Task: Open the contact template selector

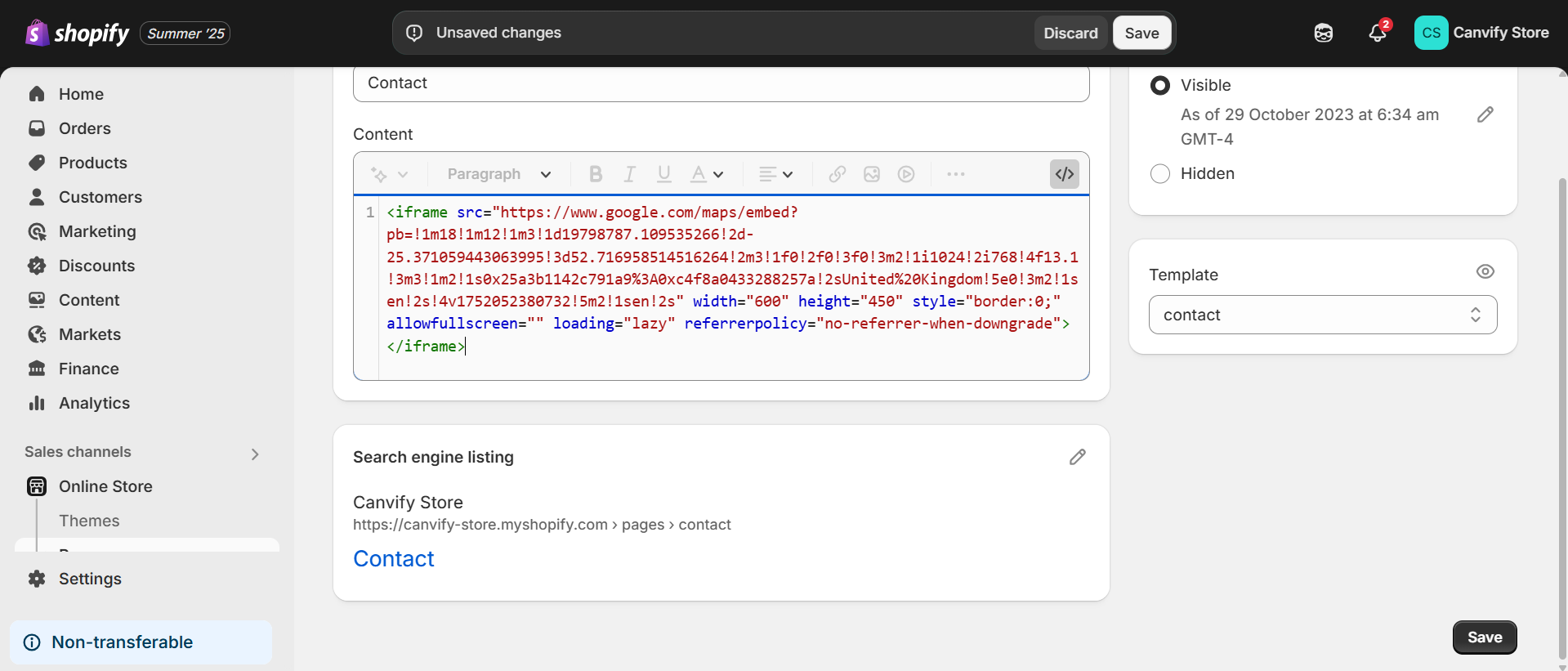Action: 1322,315
